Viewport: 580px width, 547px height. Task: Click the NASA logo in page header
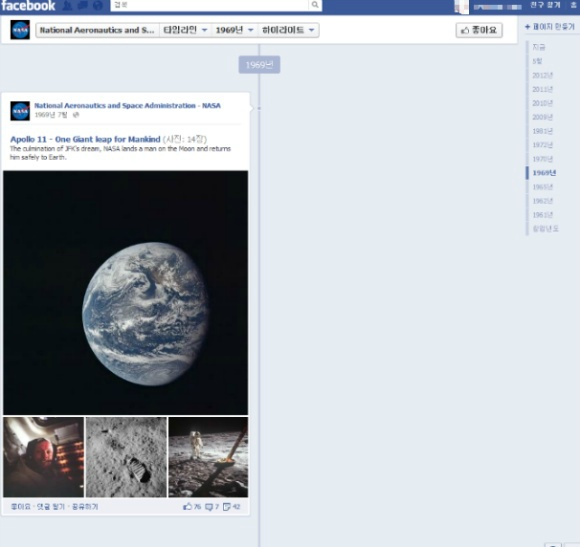coord(20,30)
